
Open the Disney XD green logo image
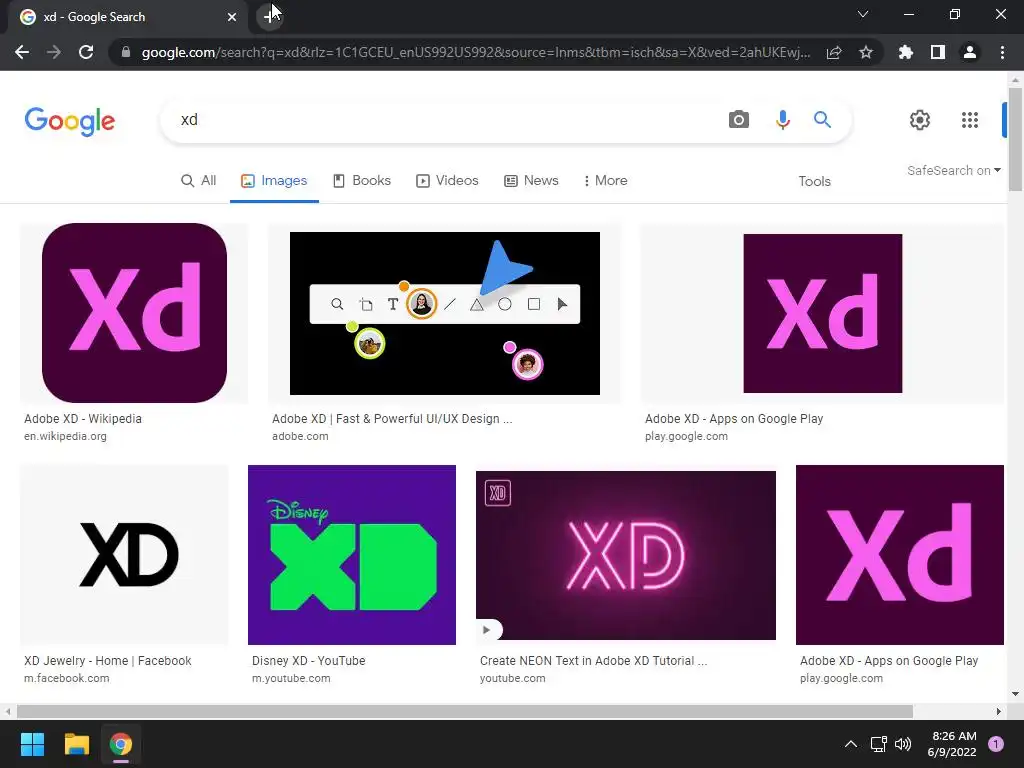click(352, 554)
